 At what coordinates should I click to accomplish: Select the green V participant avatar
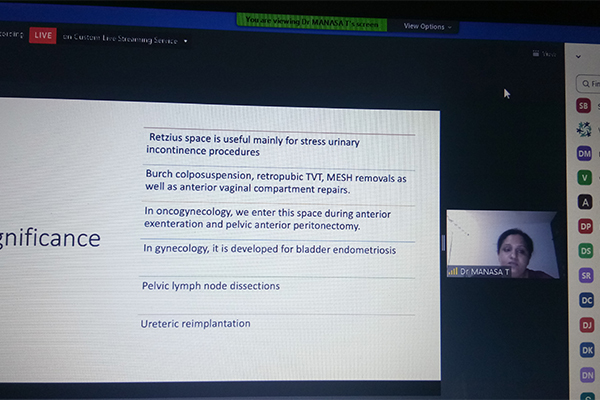tap(585, 177)
